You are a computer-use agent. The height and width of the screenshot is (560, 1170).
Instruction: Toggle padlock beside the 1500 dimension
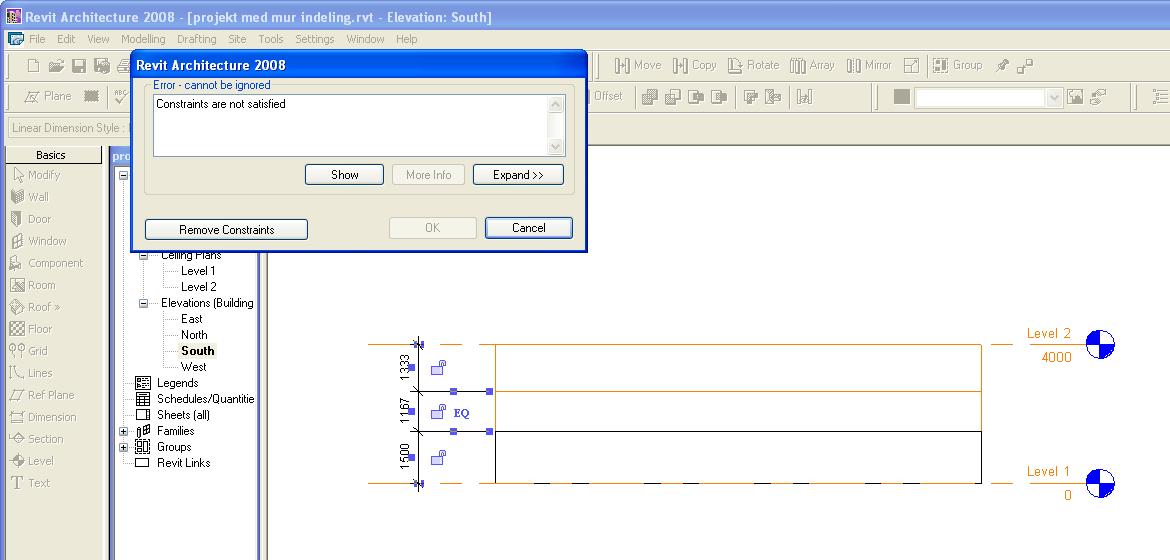pyautogui.click(x=439, y=457)
